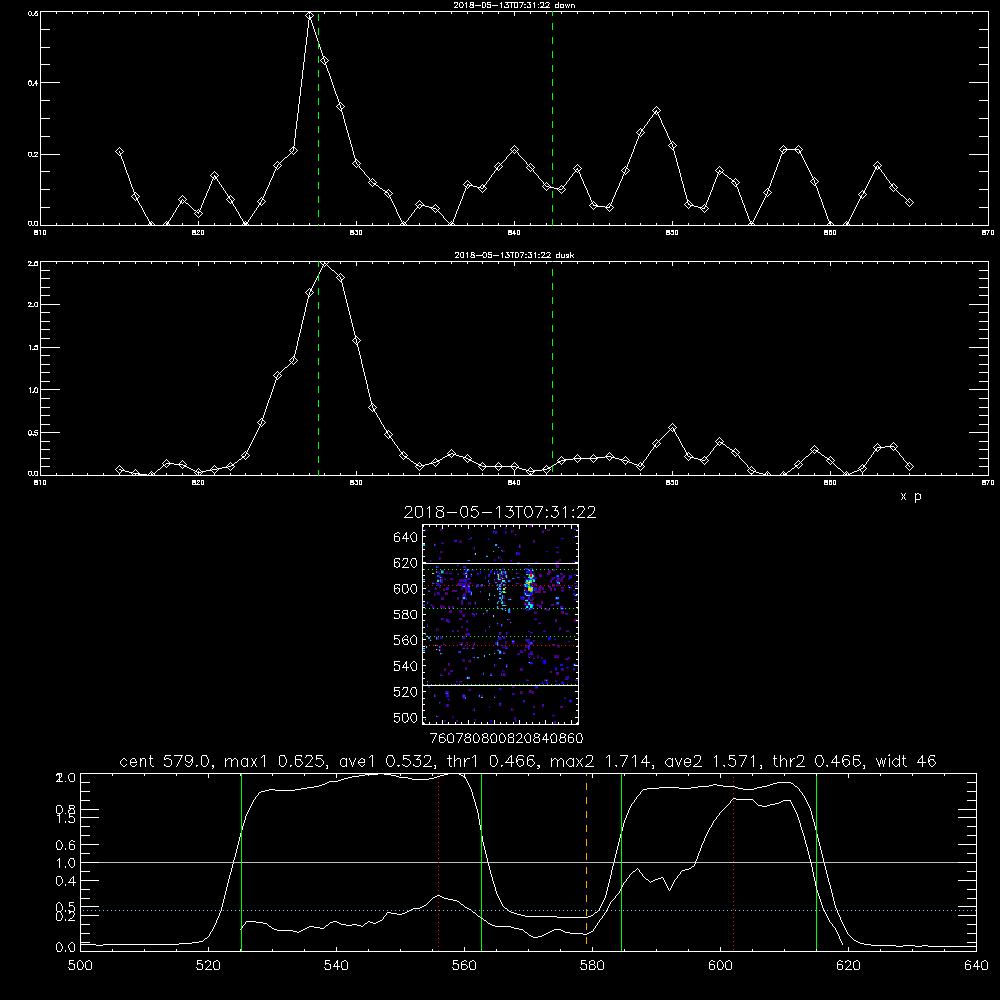The height and width of the screenshot is (1000, 1000).
Task: Click the 'max1 0.625' value in the stats header
Action: (273, 761)
